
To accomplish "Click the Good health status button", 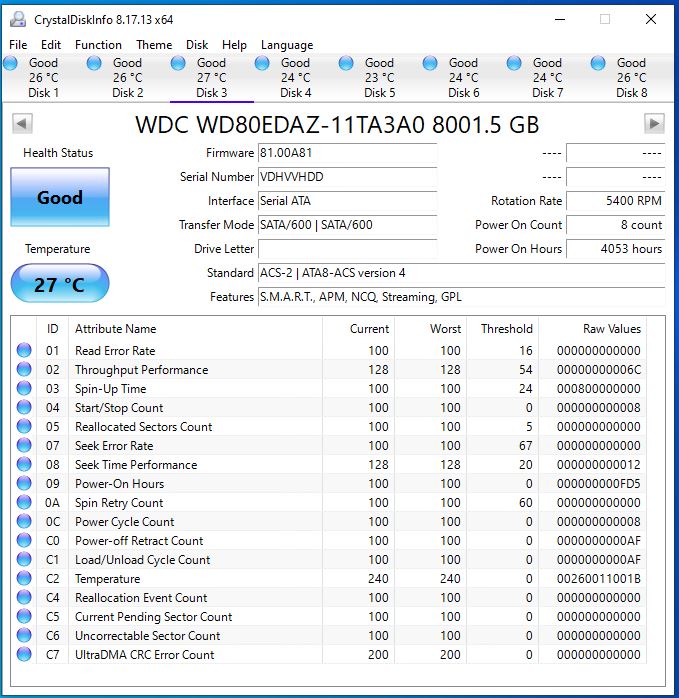I will pos(60,197).
